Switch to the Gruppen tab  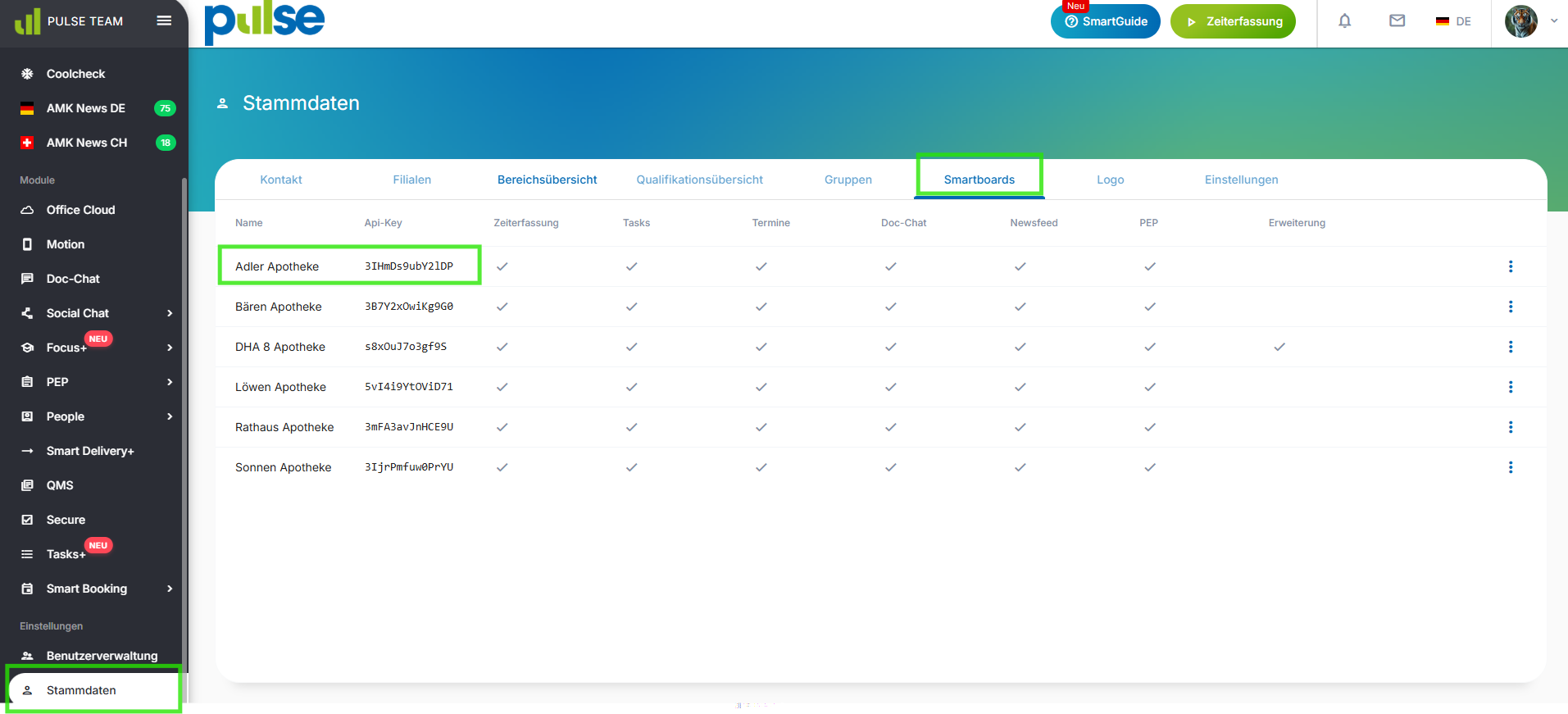(x=848, y=180)
